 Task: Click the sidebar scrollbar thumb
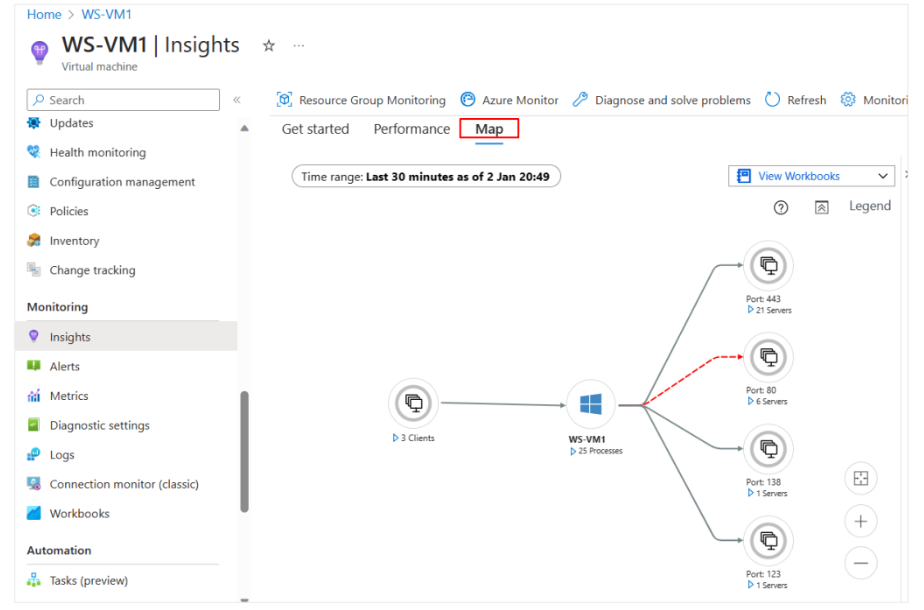coord(245,451)
